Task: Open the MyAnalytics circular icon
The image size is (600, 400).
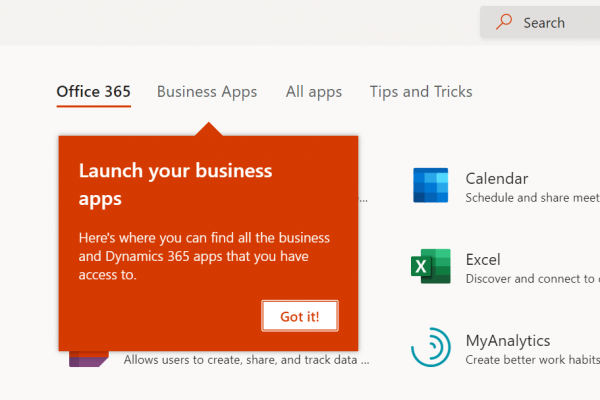Action: 431,347
